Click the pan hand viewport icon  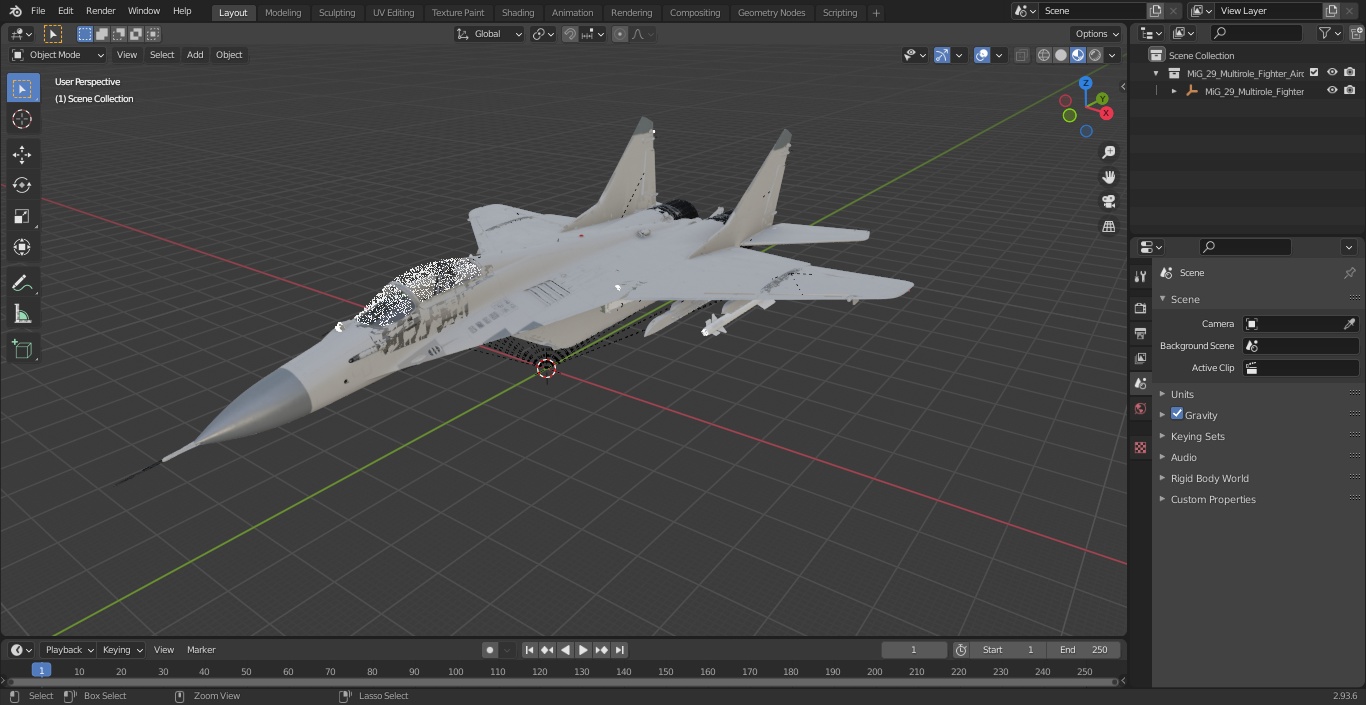[1108, 177]
